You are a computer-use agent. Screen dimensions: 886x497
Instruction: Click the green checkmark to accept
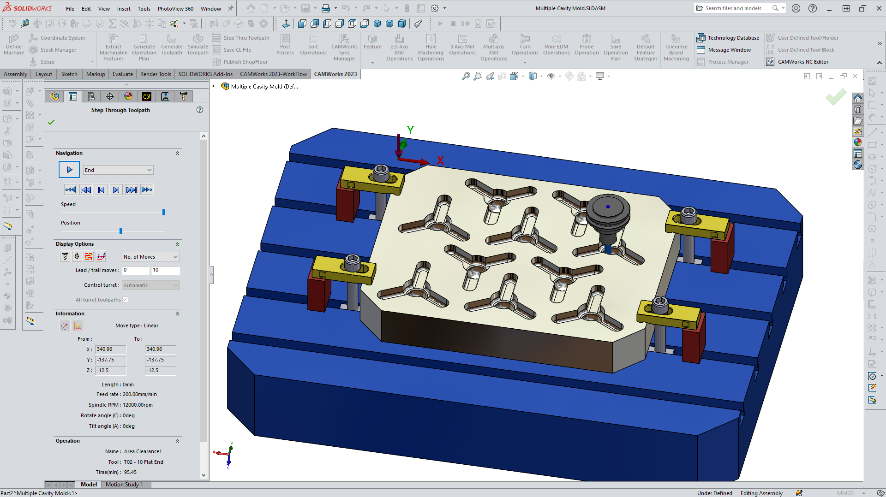(x=51, y=122)
